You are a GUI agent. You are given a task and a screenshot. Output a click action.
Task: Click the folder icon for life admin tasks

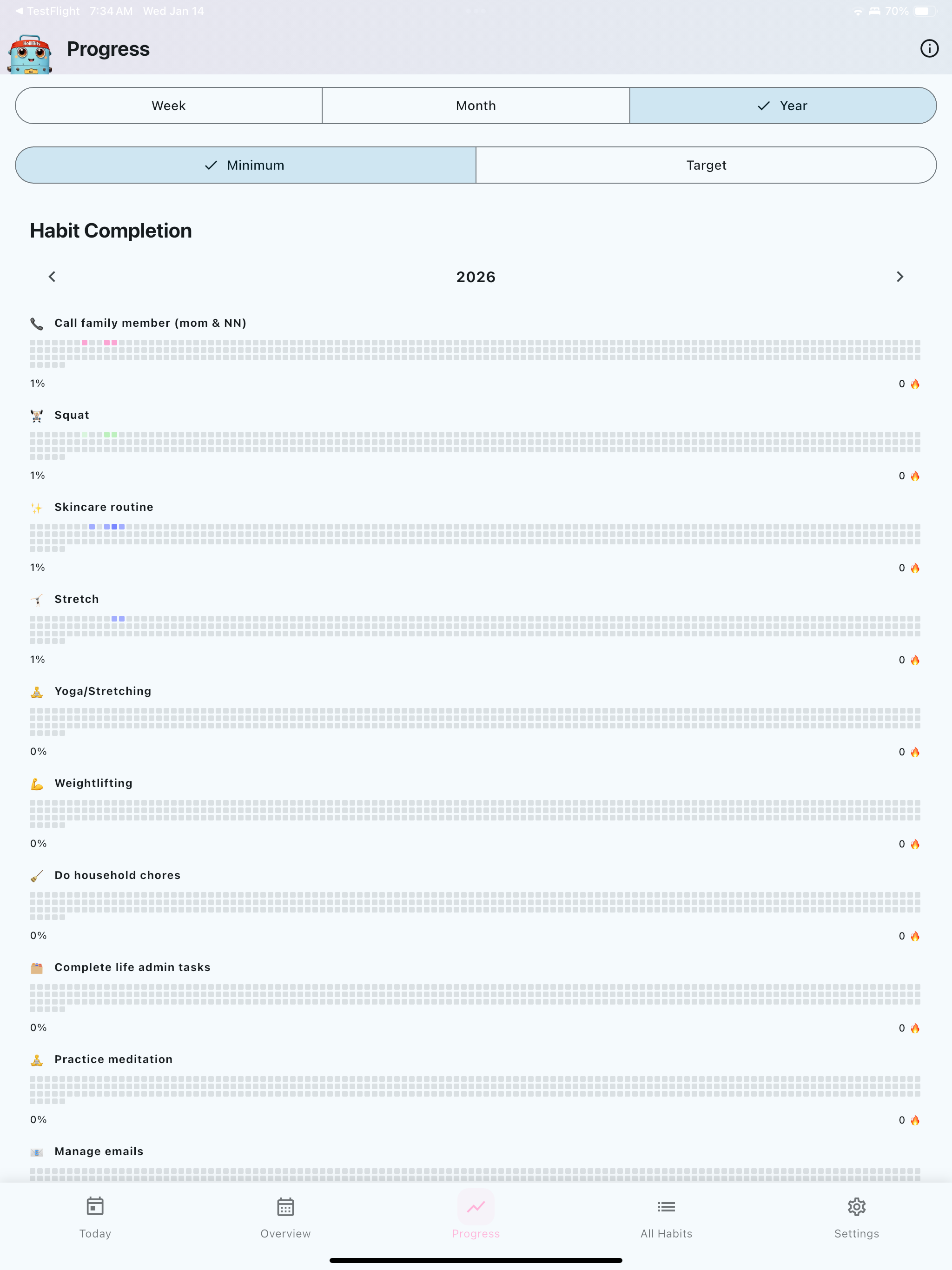coord(37,968)
